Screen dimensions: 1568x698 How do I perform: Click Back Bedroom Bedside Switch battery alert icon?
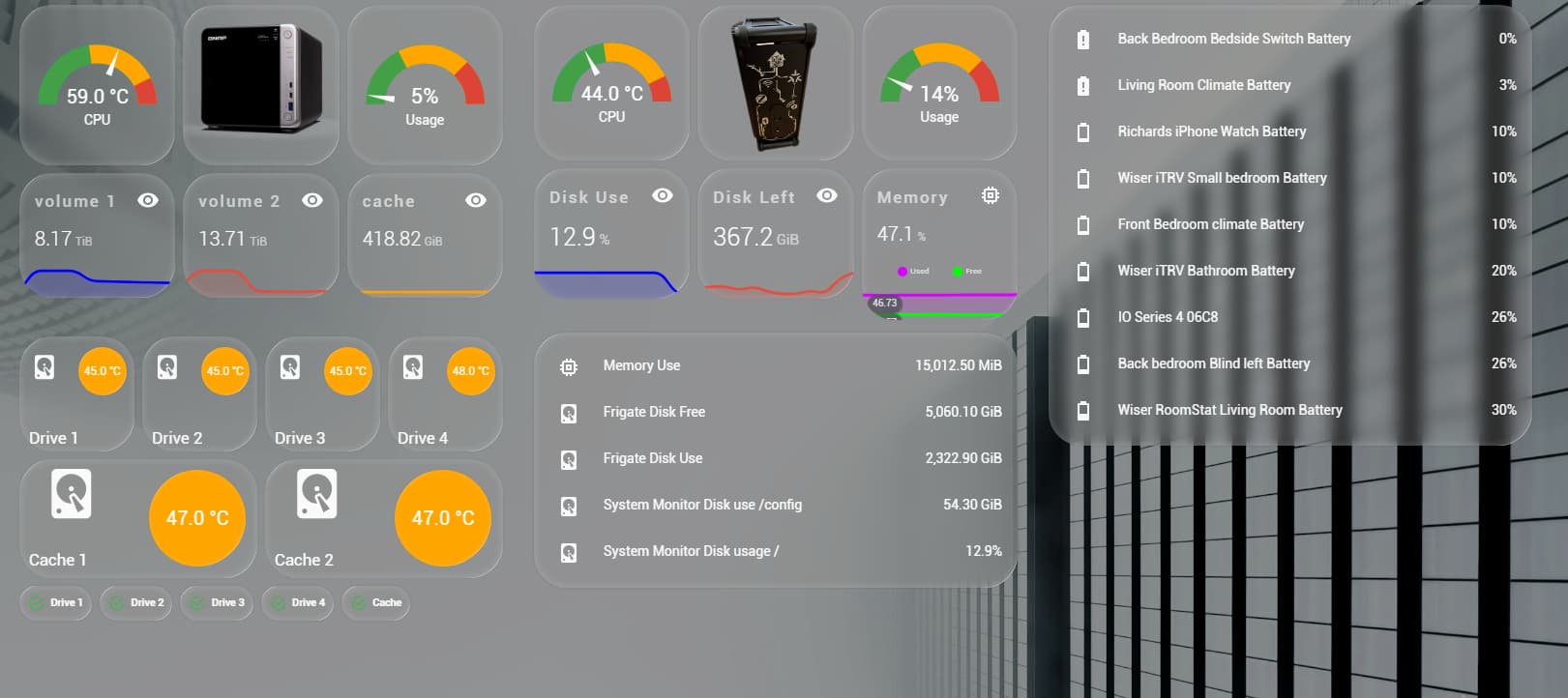(x=1083, y=40)
